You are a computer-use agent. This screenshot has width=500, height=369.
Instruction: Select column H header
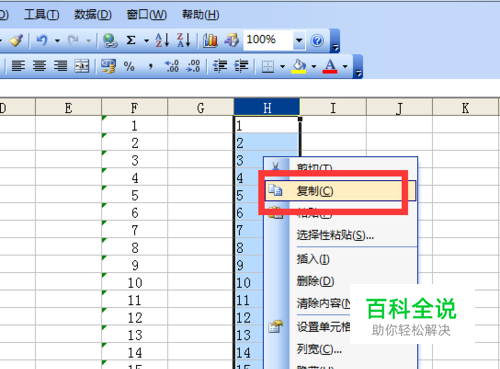pyautogui.click(x=267, y=108)
